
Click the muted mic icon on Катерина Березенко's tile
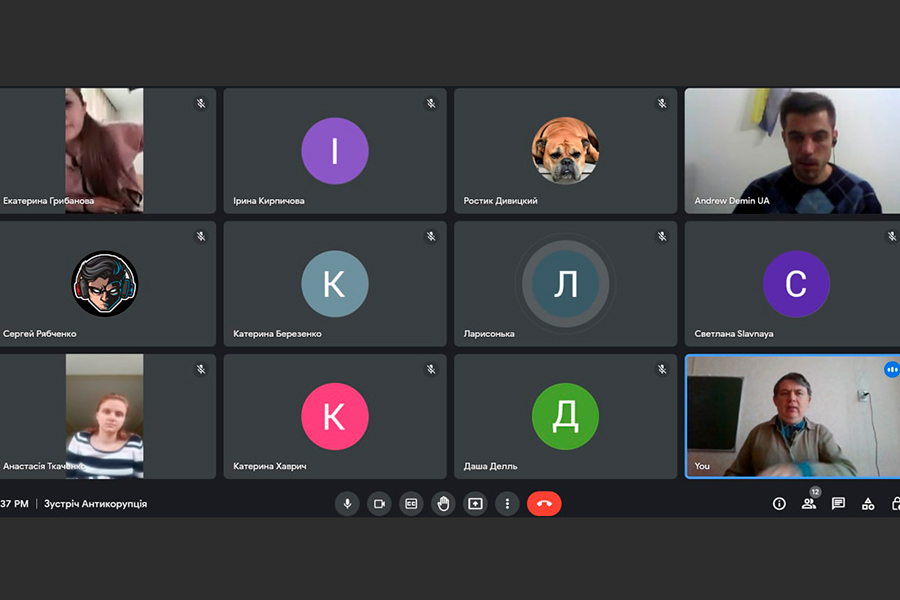click(x=431, y=236)
